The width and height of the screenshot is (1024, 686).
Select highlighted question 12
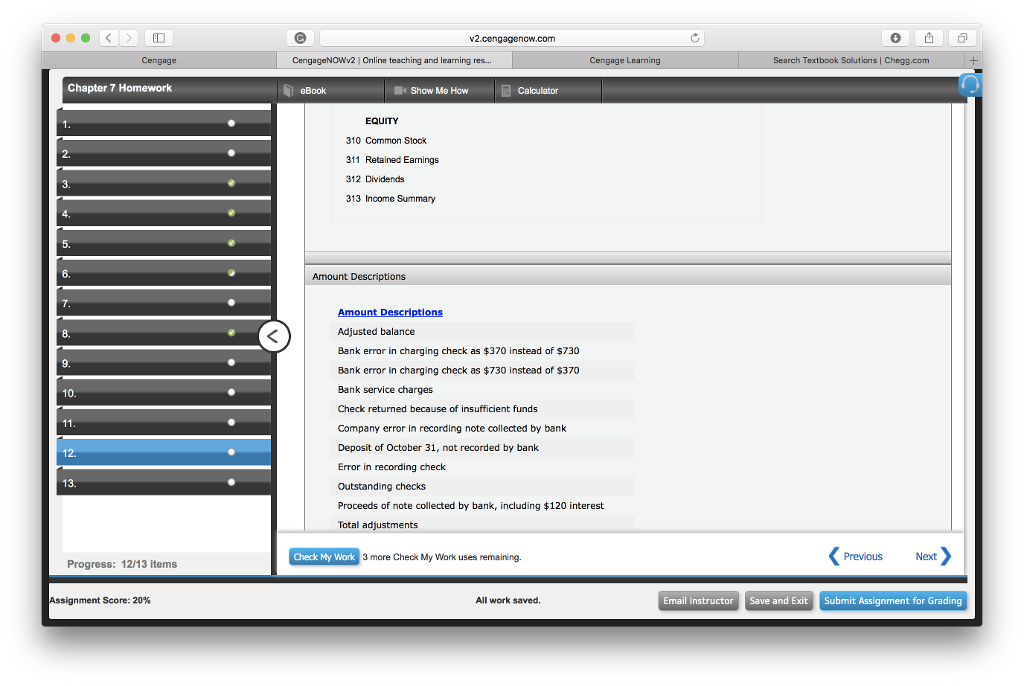pyautogui.click(x=164, y=453)
